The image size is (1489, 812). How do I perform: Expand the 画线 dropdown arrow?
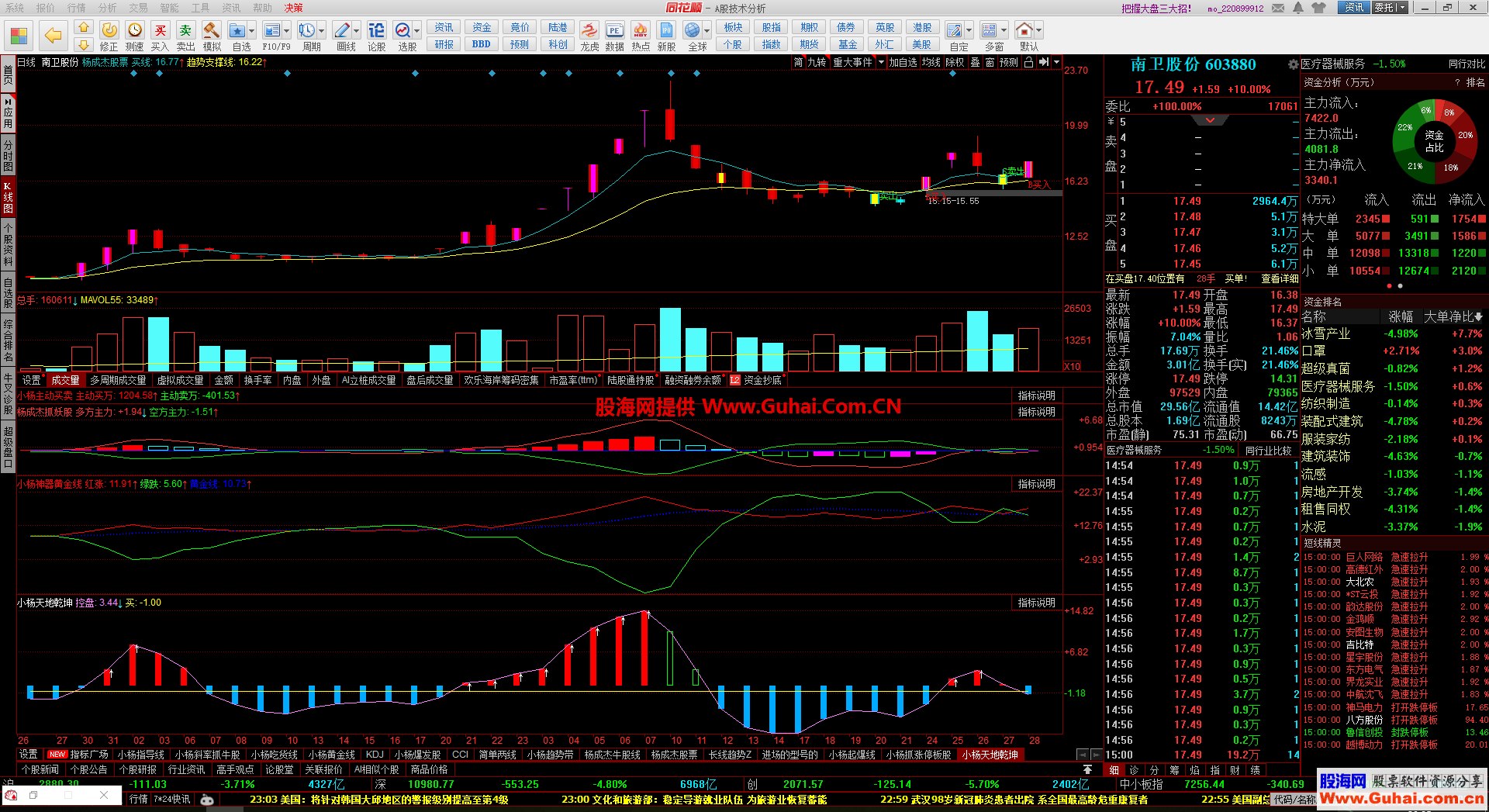point(357,31)
